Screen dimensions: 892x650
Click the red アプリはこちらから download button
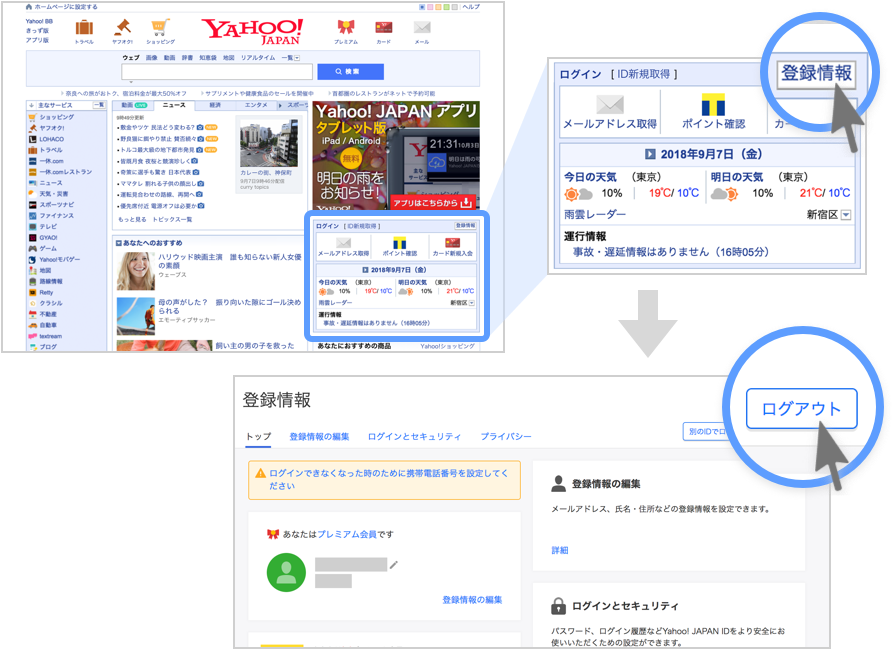tap(432, 202)
